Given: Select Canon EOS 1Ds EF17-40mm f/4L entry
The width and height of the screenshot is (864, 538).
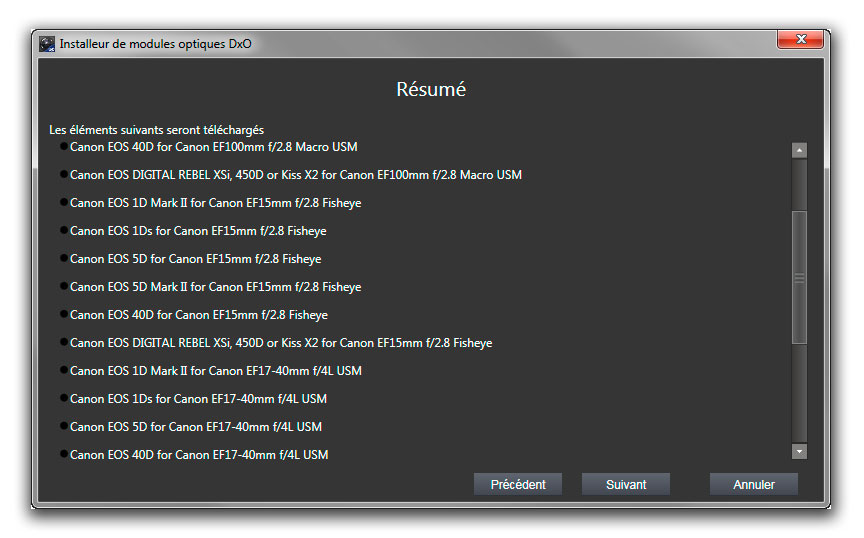Looking at the screenshot, I should point(198,399).
